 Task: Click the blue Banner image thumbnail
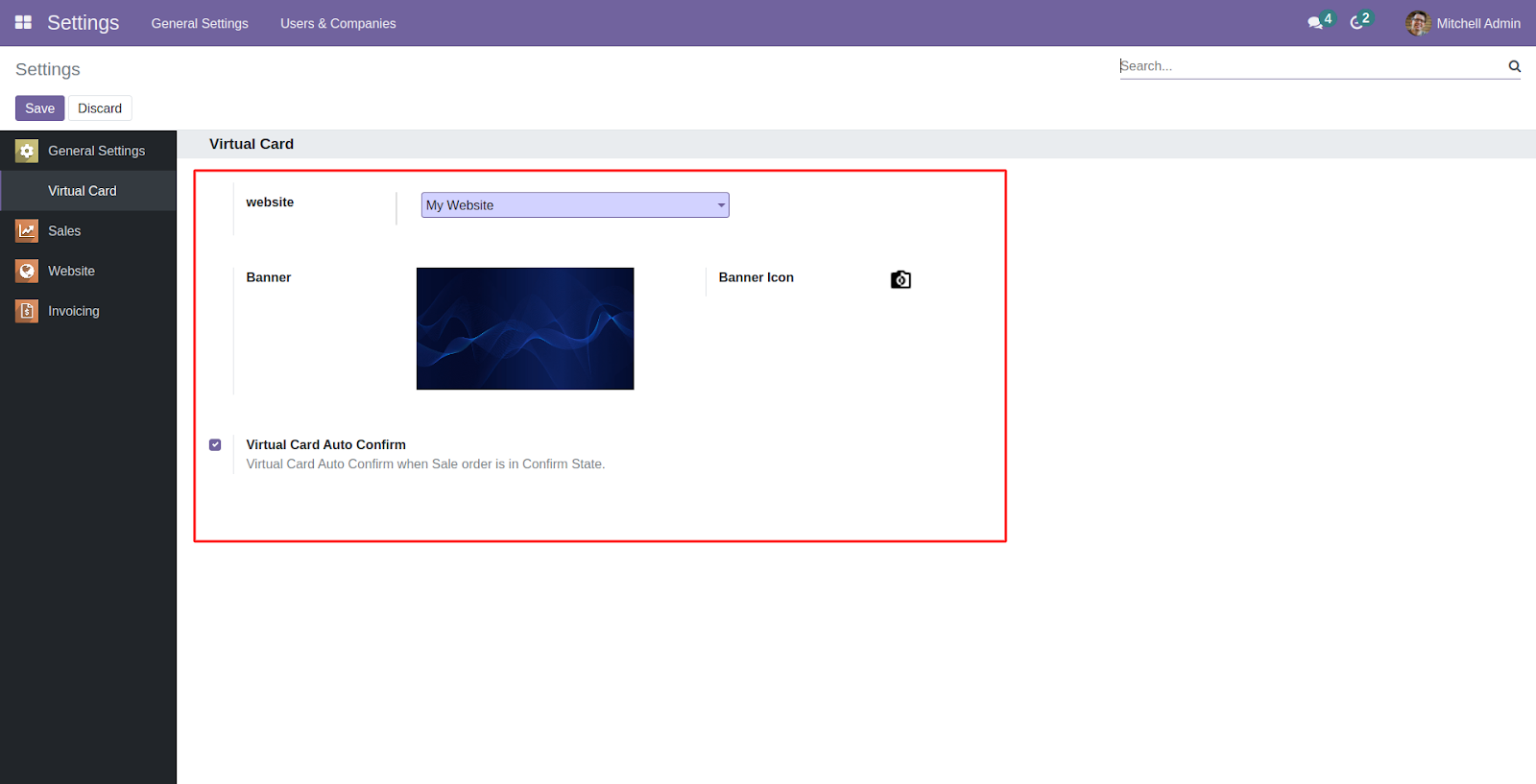click(x=525, y=328)
